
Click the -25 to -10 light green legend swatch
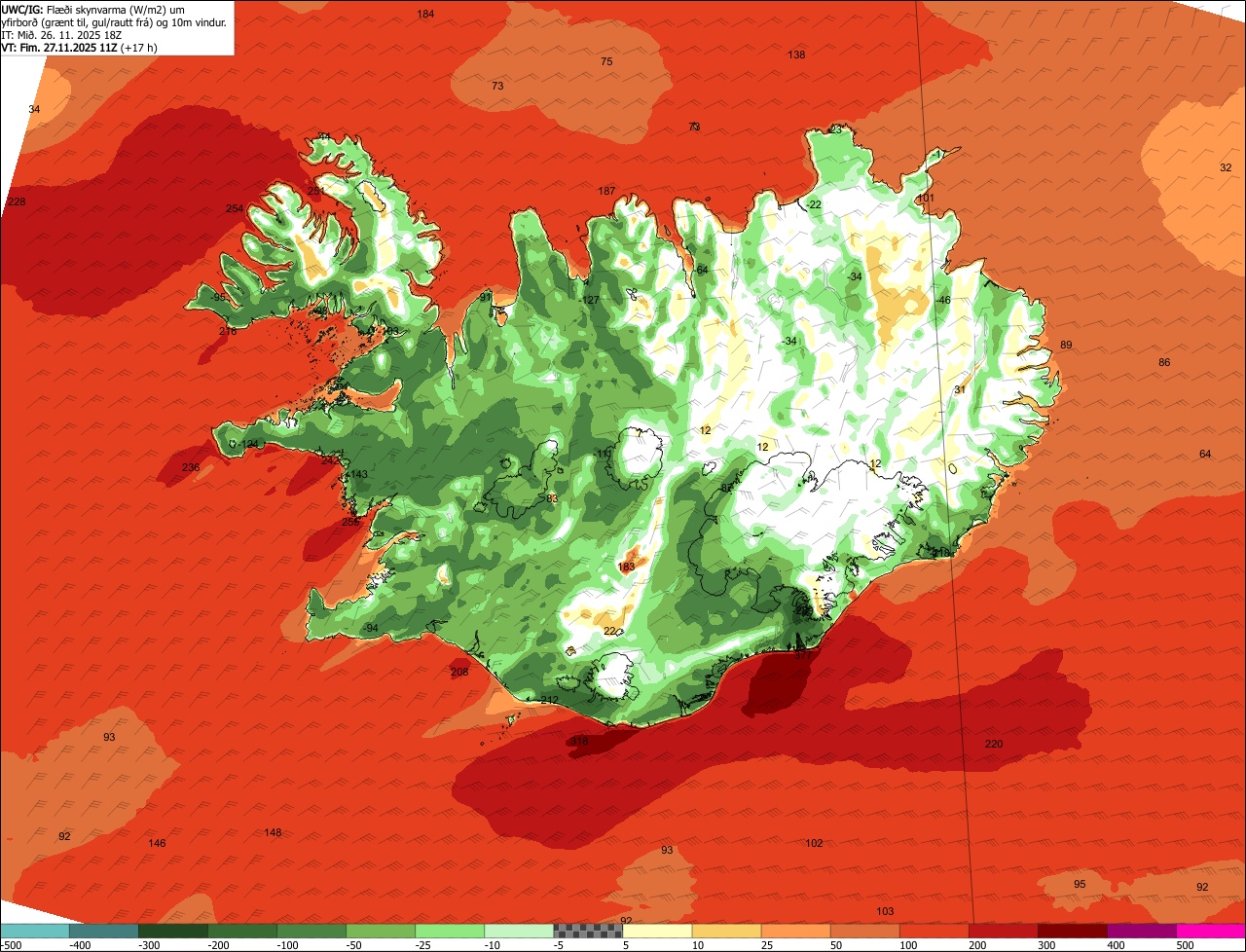(450, 931)
